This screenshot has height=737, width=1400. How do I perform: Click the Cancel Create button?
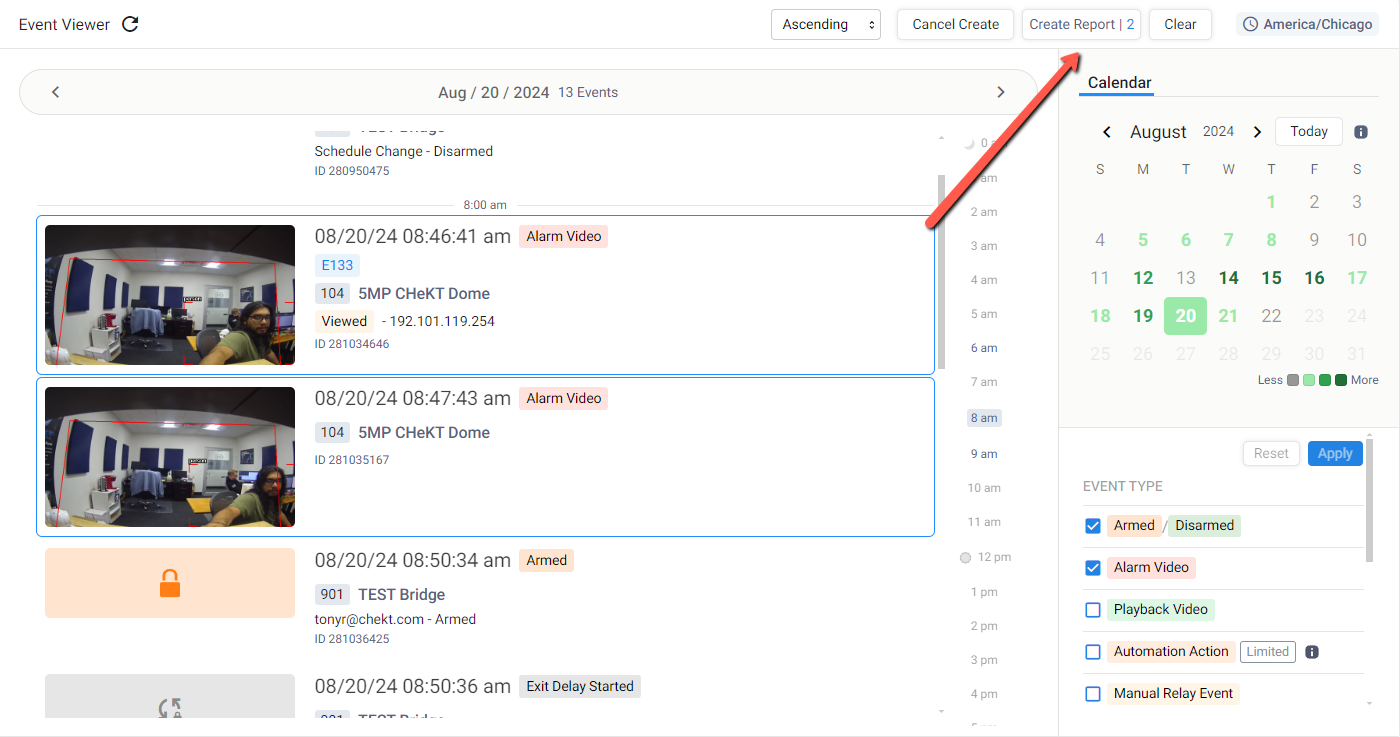point(955,25)
